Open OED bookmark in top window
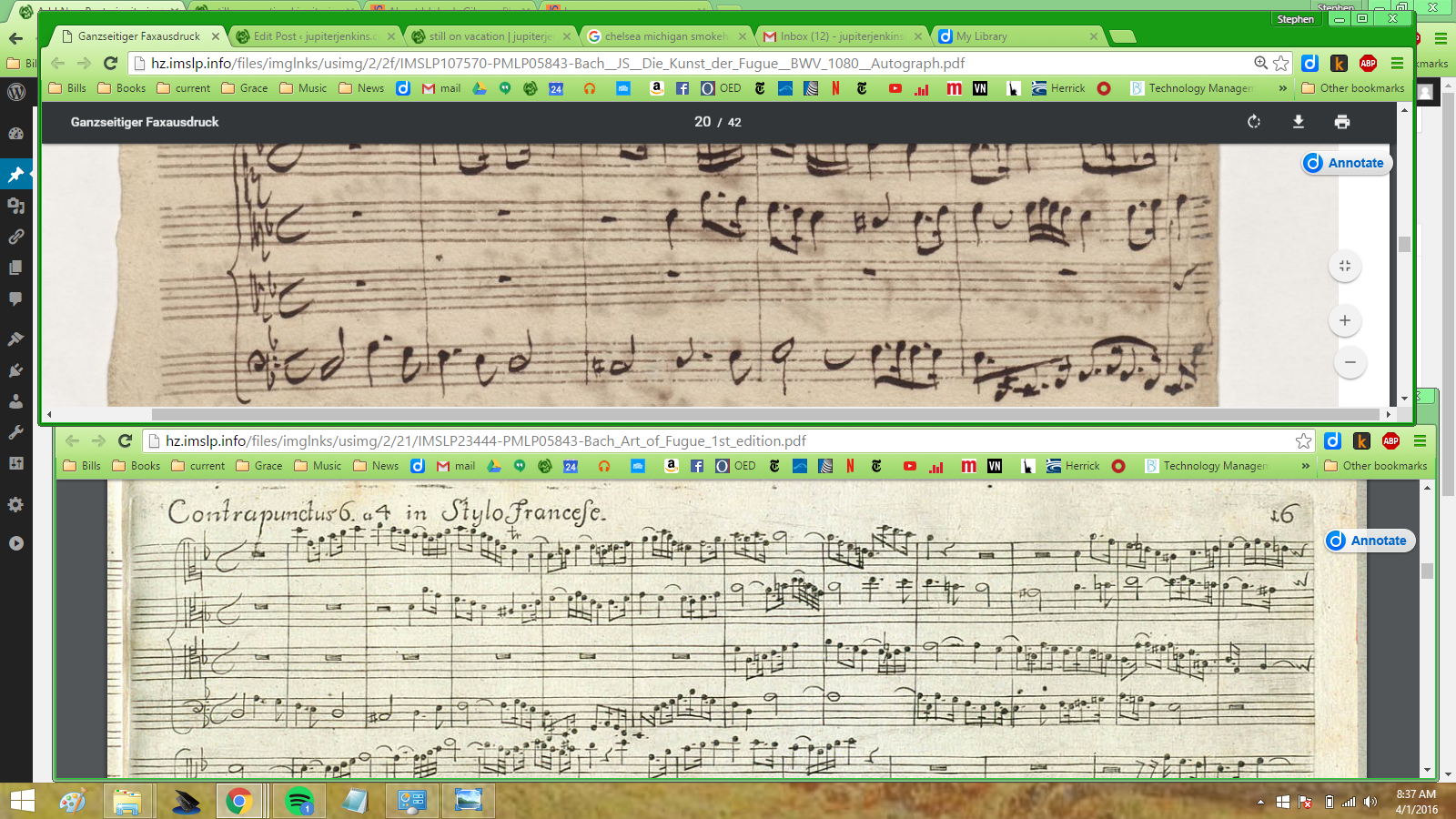 tap(721, 88)
